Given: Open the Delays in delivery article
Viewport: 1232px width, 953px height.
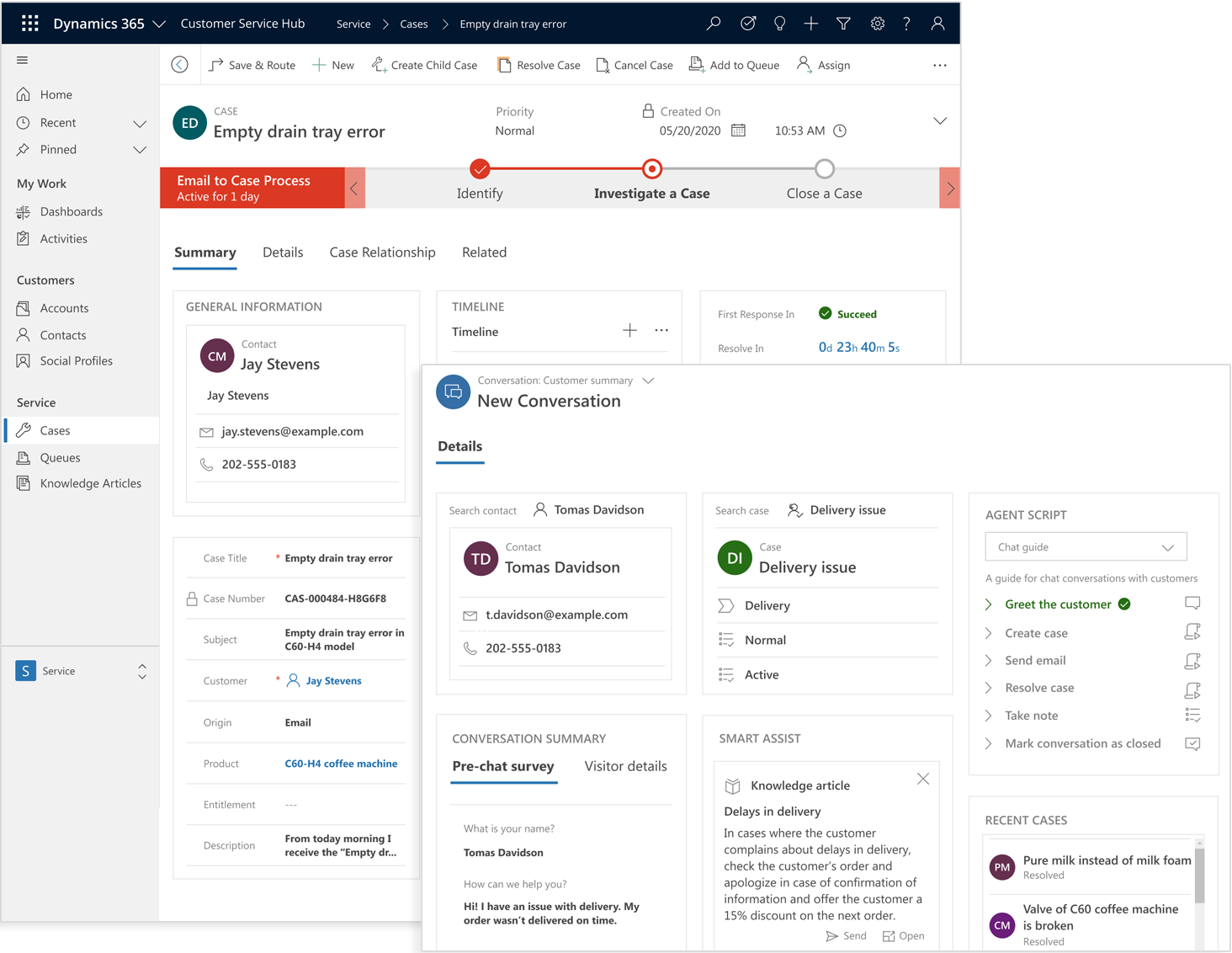Looking at the screenshot, I should pos(903,936).
